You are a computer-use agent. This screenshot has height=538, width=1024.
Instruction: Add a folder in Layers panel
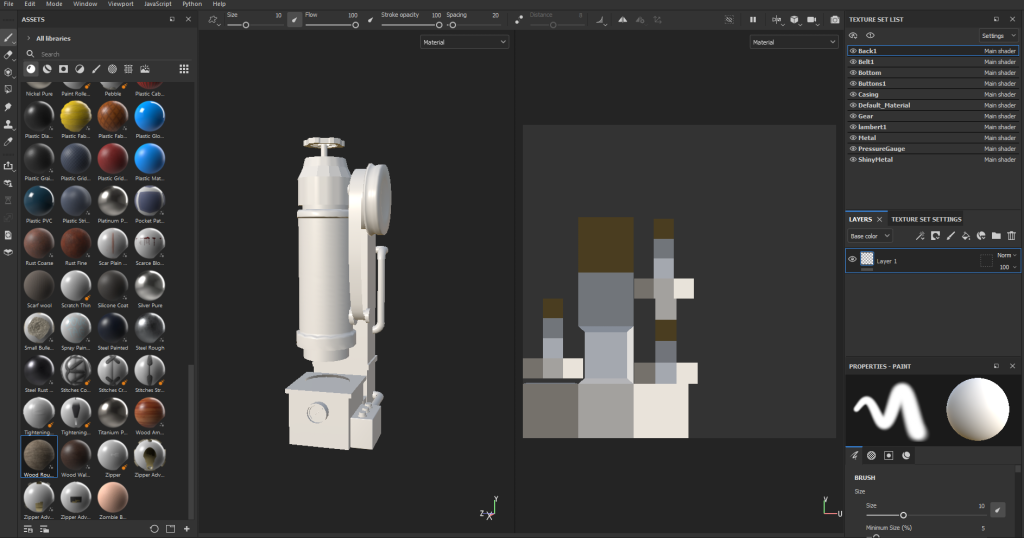(996, 236)
